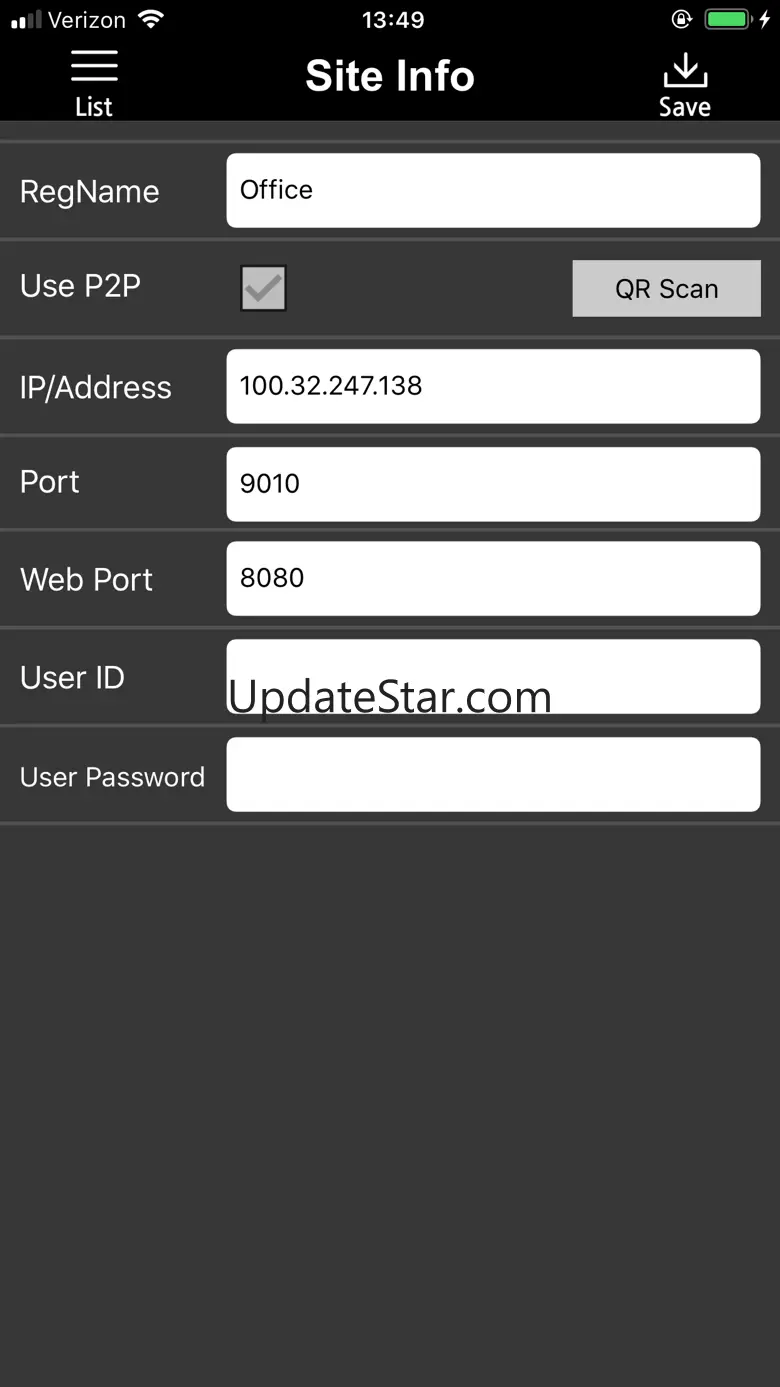
Task: Click into the User ID input field
Action: pyautogui.click(x=493, y=676)
